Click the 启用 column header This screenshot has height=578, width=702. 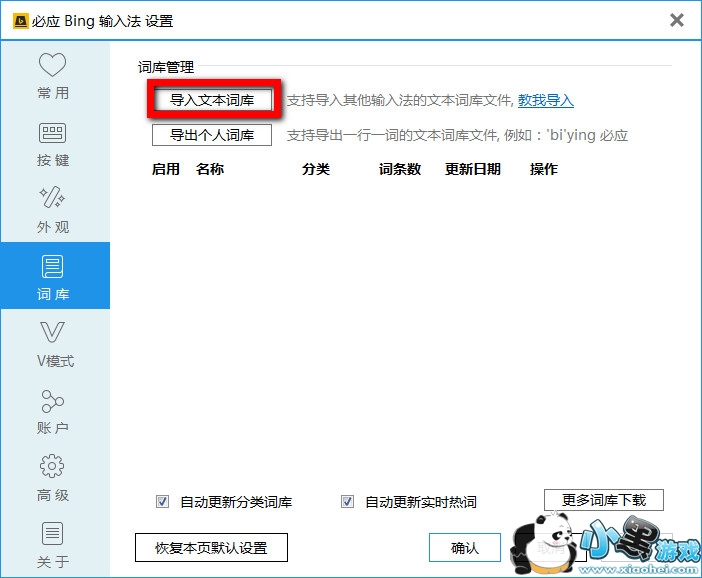coord(166,169)
